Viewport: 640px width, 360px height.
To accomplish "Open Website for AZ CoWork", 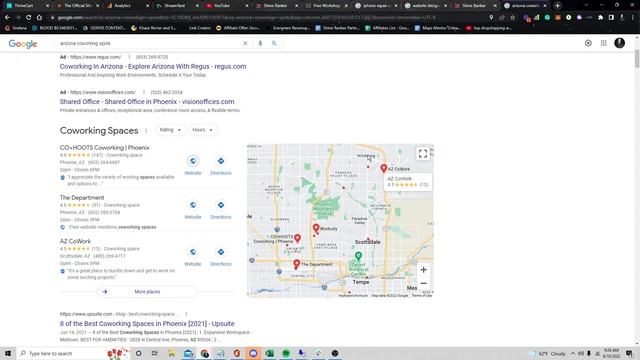I will tap(193, 256).
